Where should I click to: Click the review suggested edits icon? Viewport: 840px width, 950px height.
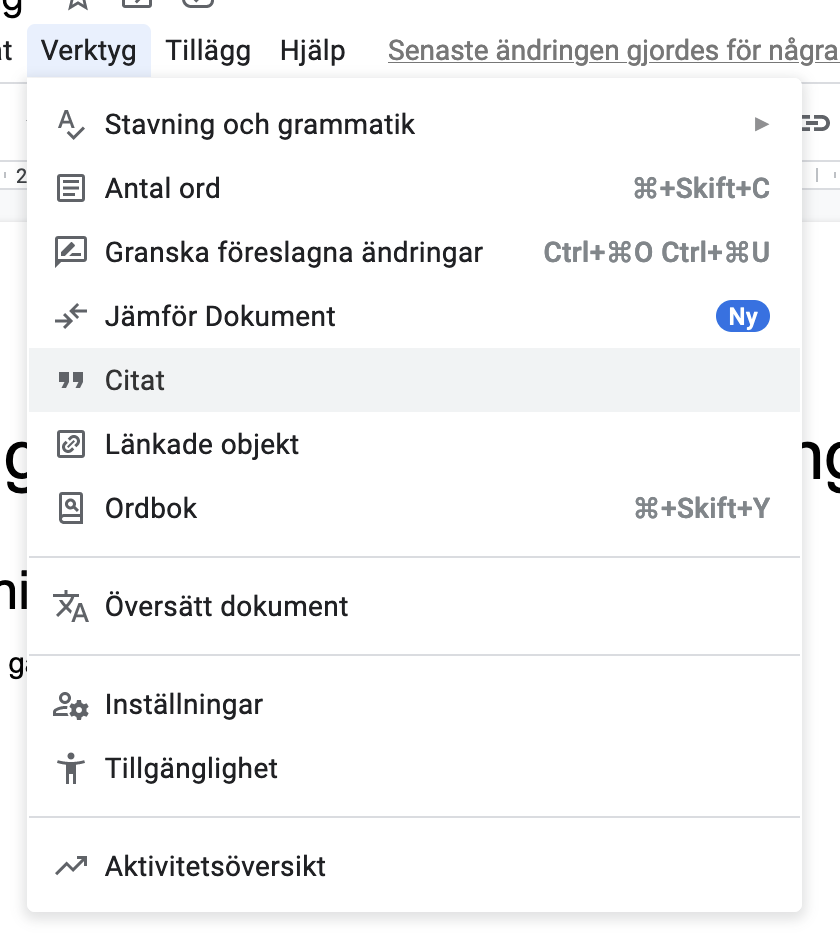click(x=71, y=252)
